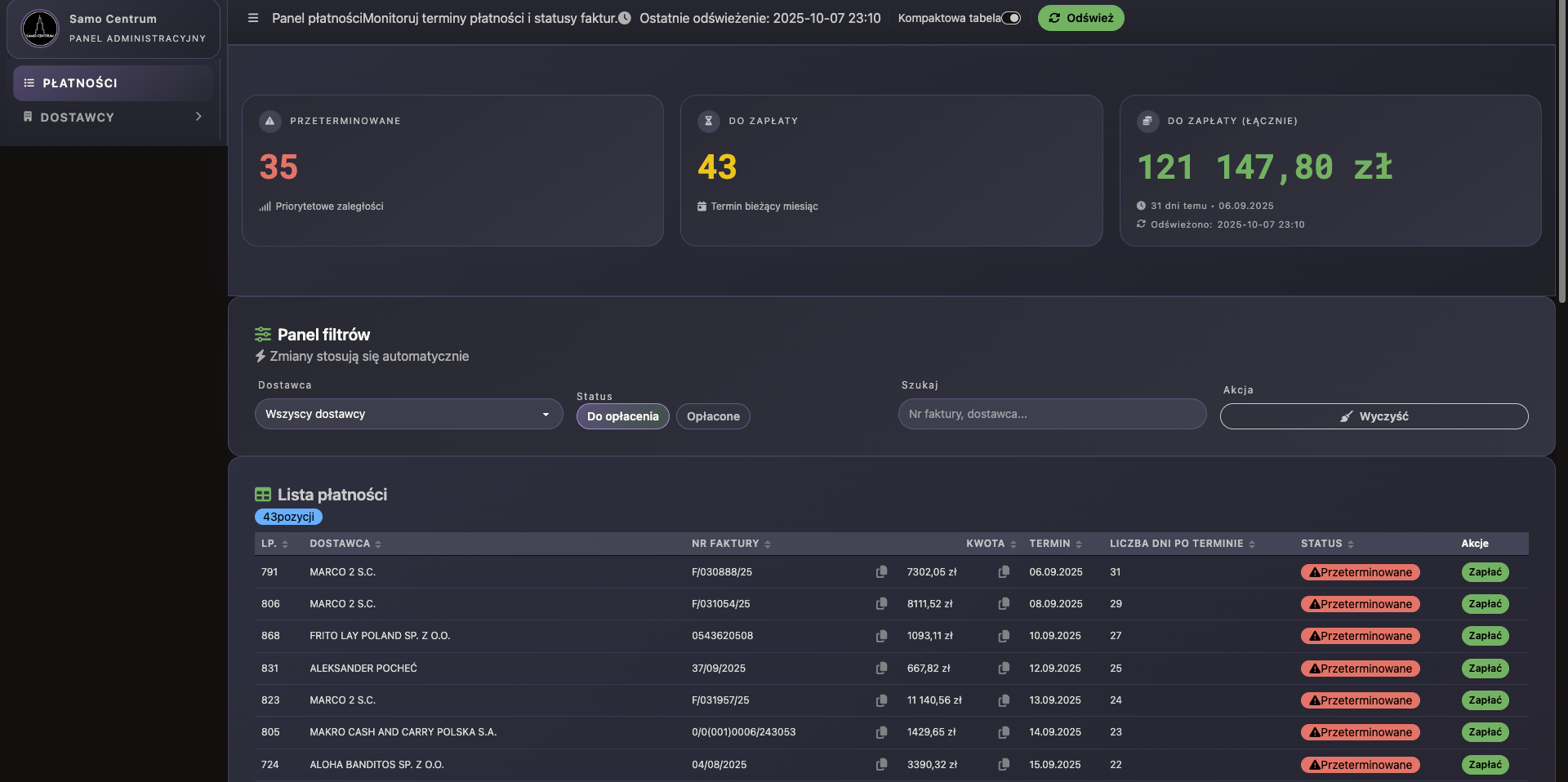
Task: Click Wyczyść to clear filters
Action: point(1374,416)
